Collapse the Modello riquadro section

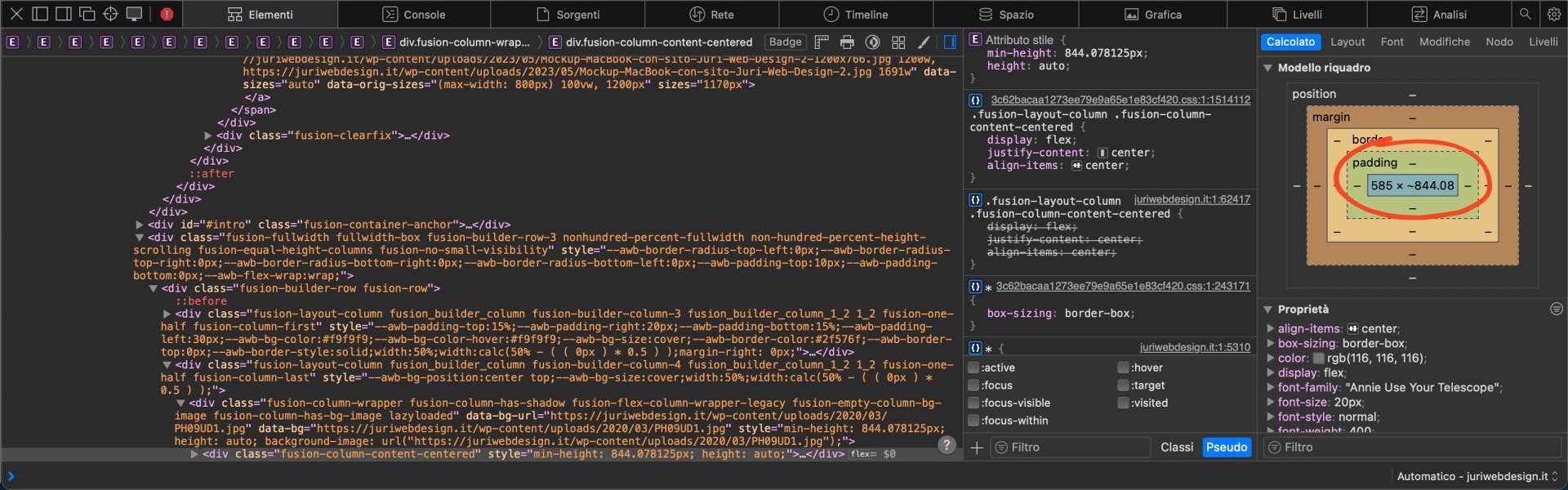1268,68
